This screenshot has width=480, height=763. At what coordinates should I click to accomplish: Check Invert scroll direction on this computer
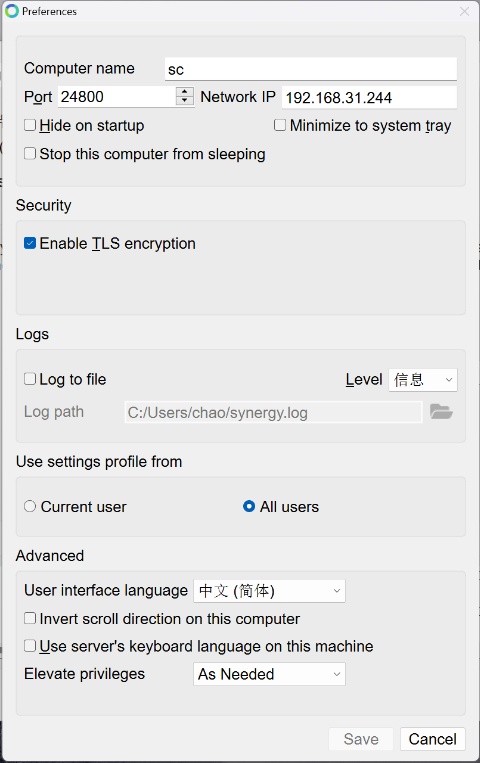(30, 618)
